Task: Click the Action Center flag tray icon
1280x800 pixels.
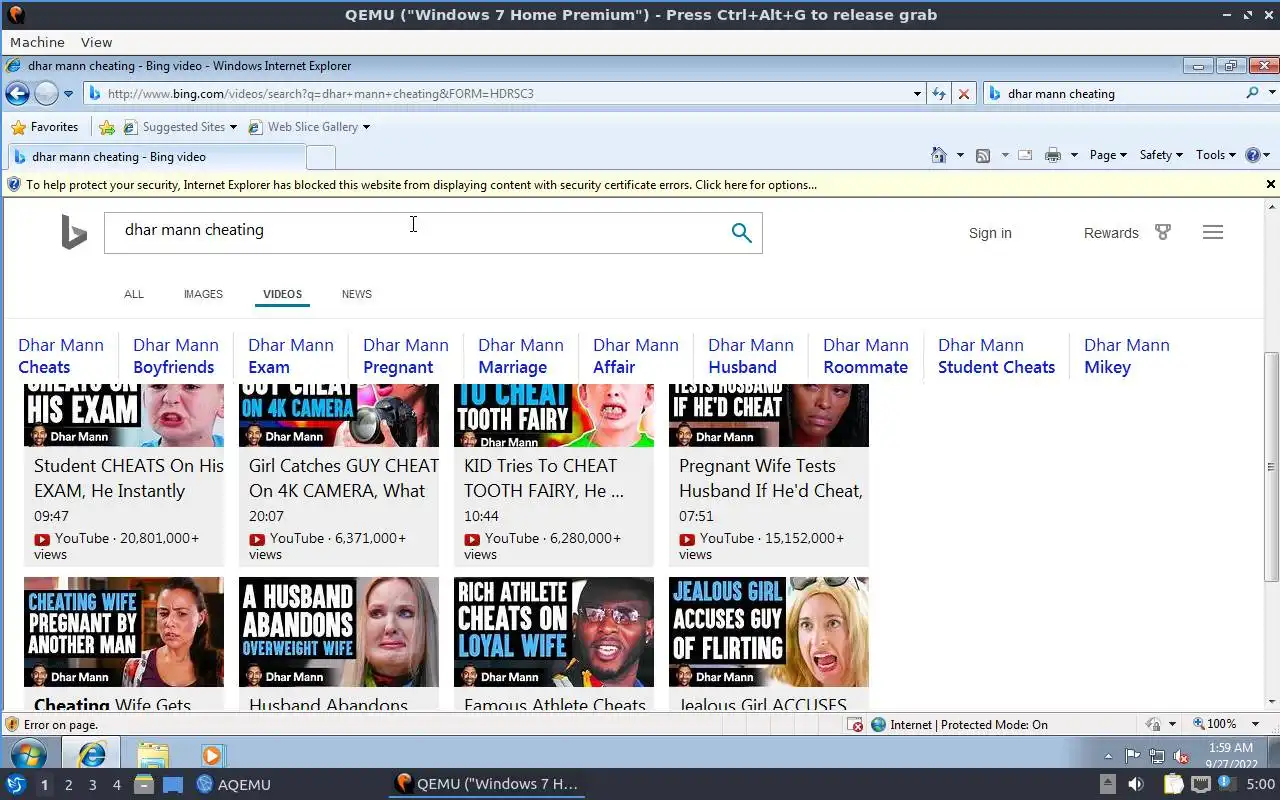Action: click(1133, 756)
